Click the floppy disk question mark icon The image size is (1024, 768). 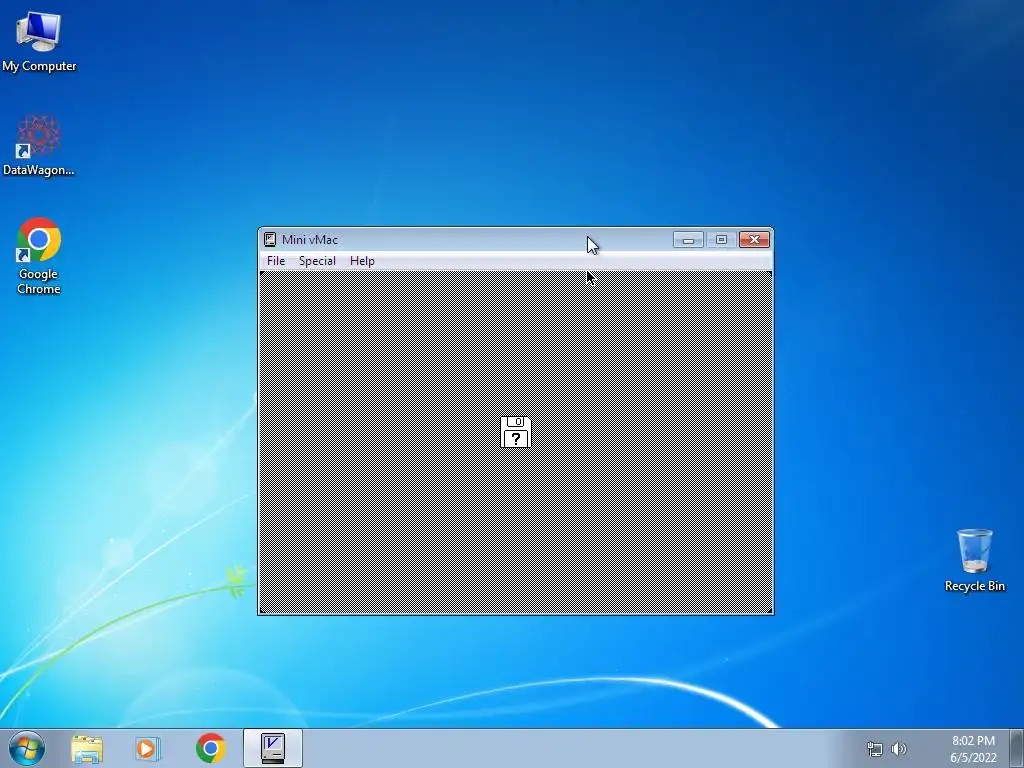coord(515,432)
